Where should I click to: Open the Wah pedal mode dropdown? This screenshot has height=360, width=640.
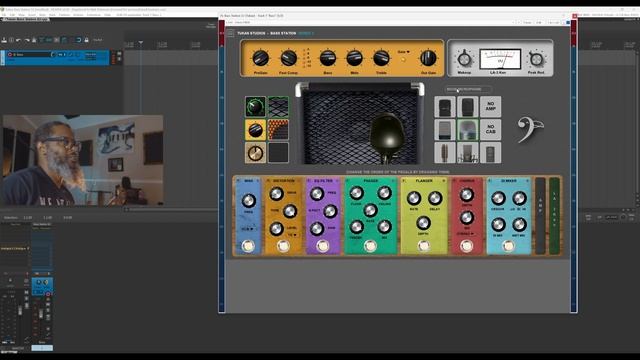248,229
